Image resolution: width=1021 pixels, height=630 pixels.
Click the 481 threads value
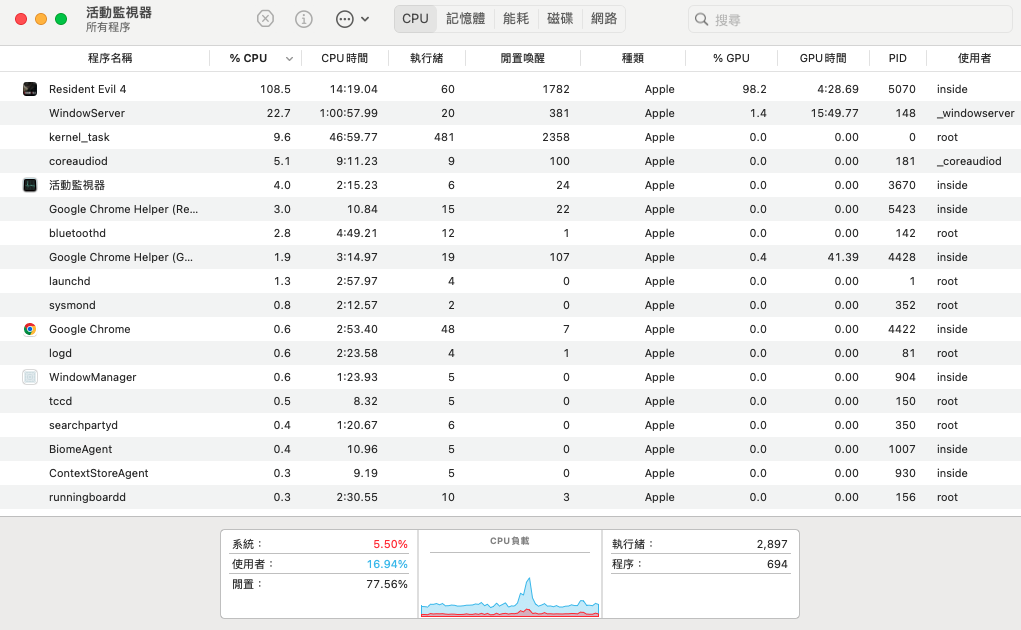[444, 137]
